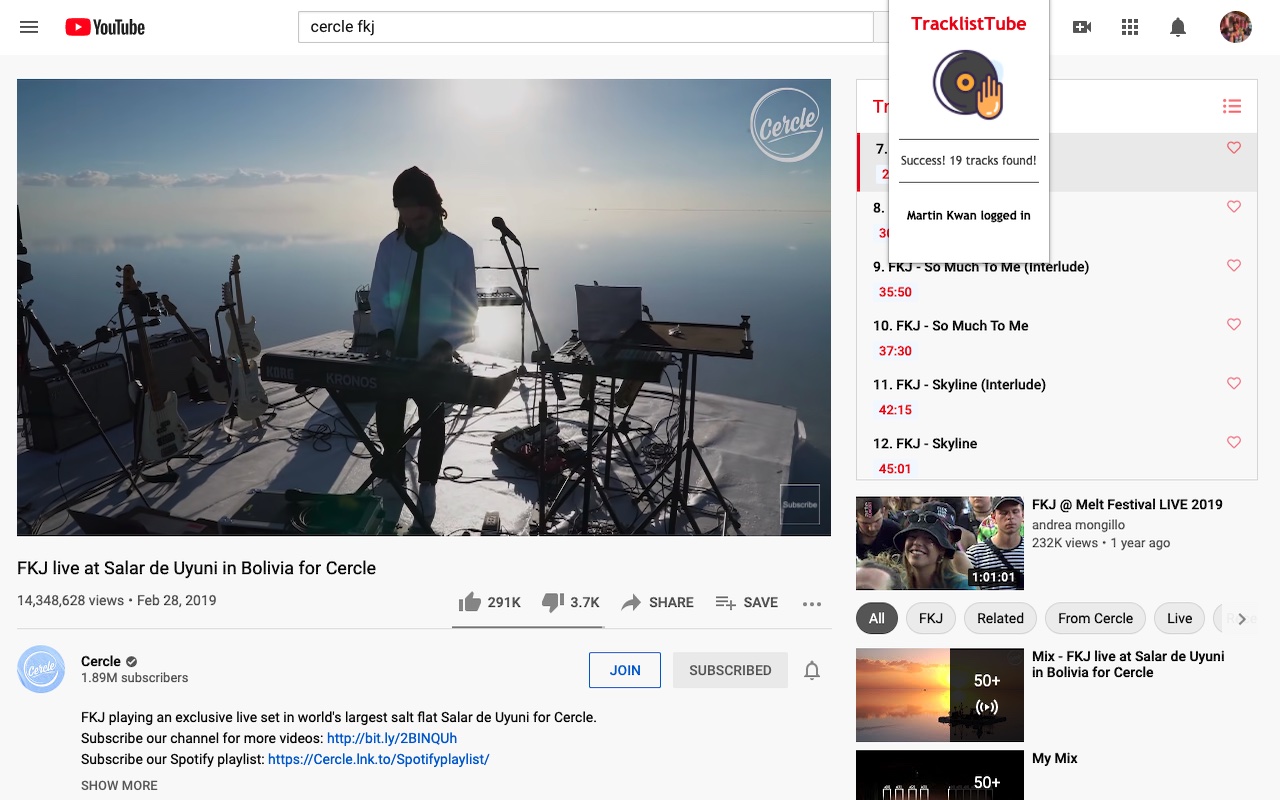
Task: Share the video
Action: click(x=657, y=602)
